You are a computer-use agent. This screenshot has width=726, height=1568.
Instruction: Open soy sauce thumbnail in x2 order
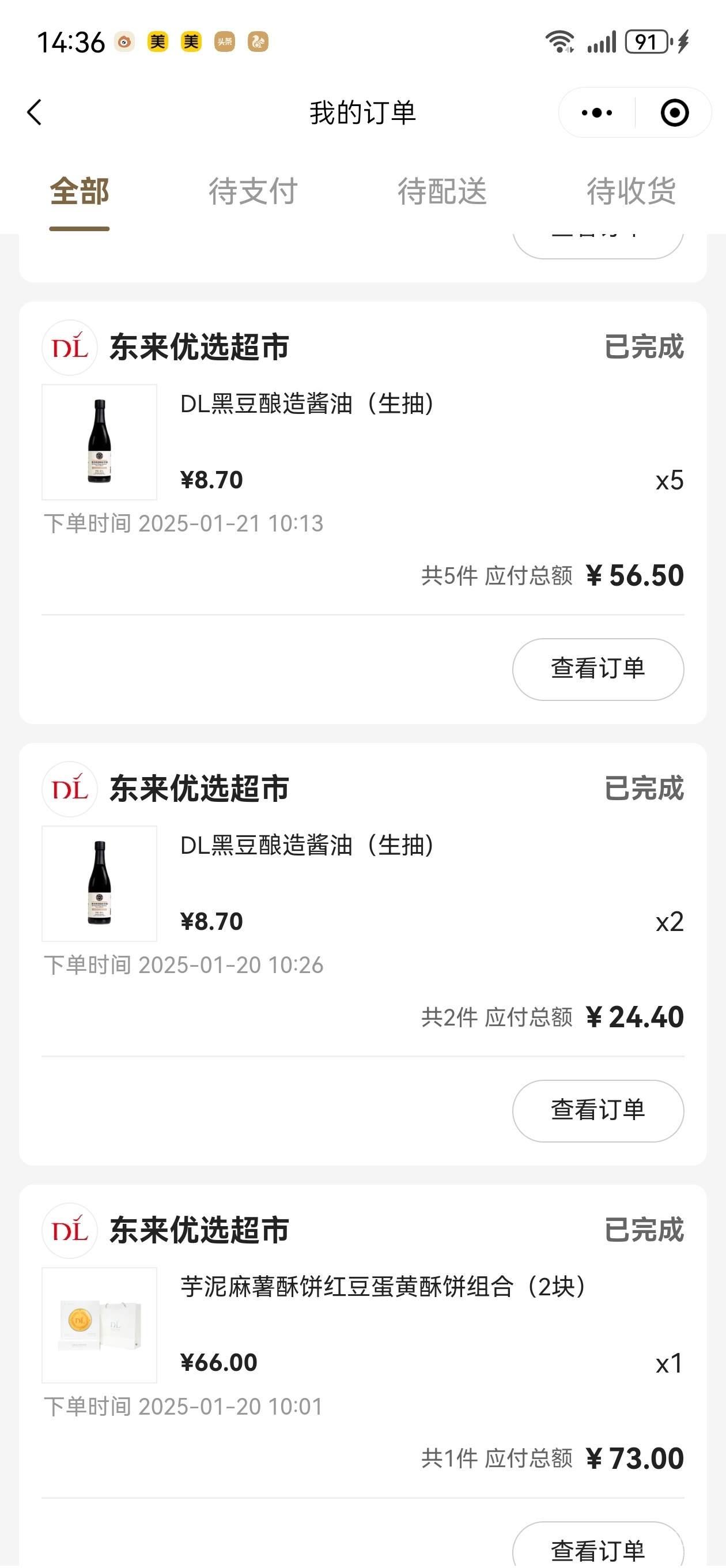coord(99,883)
